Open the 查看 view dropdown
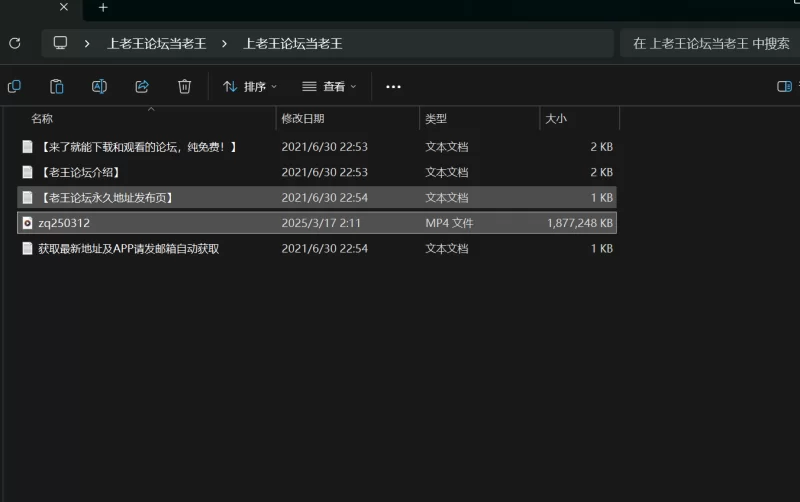 [328, 87]
